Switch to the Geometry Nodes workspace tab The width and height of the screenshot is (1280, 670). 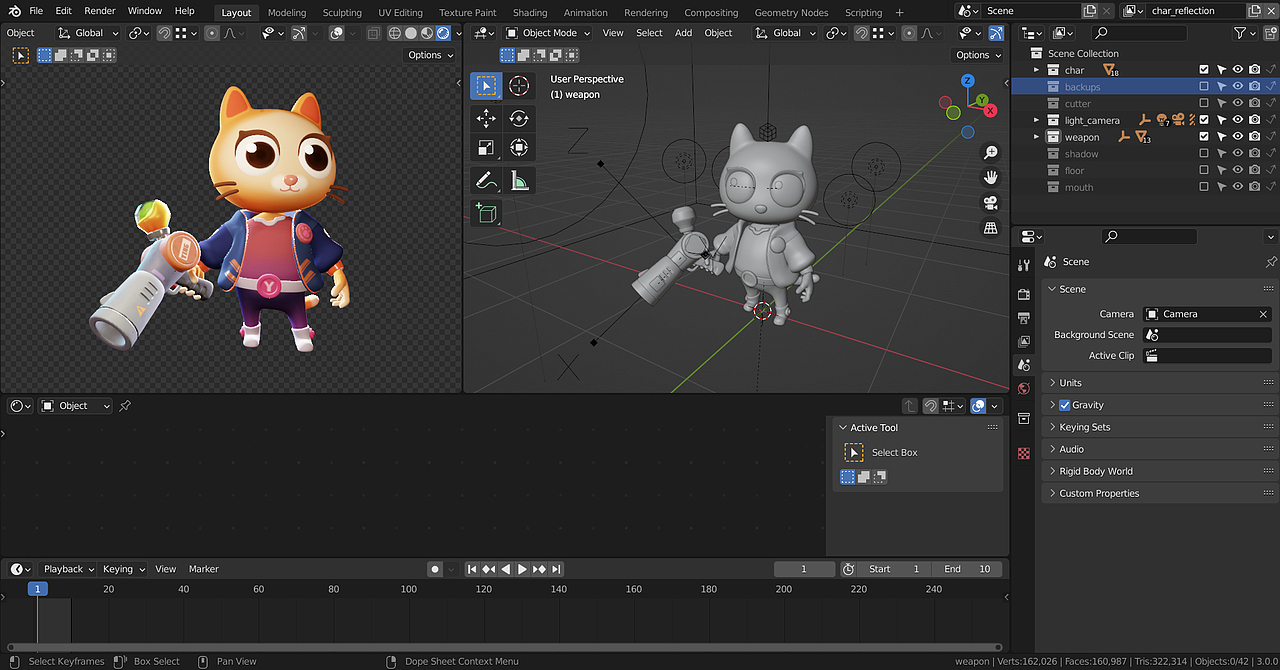pos(791,13)
